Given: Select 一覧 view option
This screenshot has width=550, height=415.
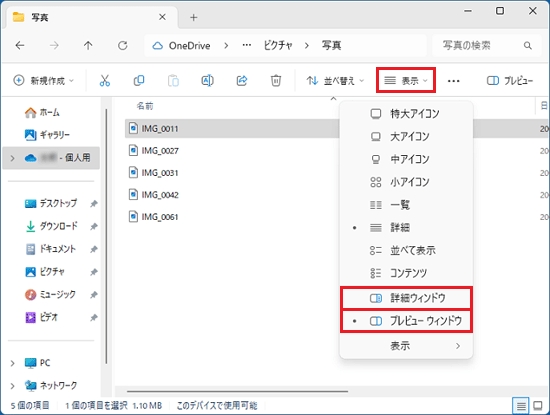Looking at the screenshot, I should click(x=407, y=205).
